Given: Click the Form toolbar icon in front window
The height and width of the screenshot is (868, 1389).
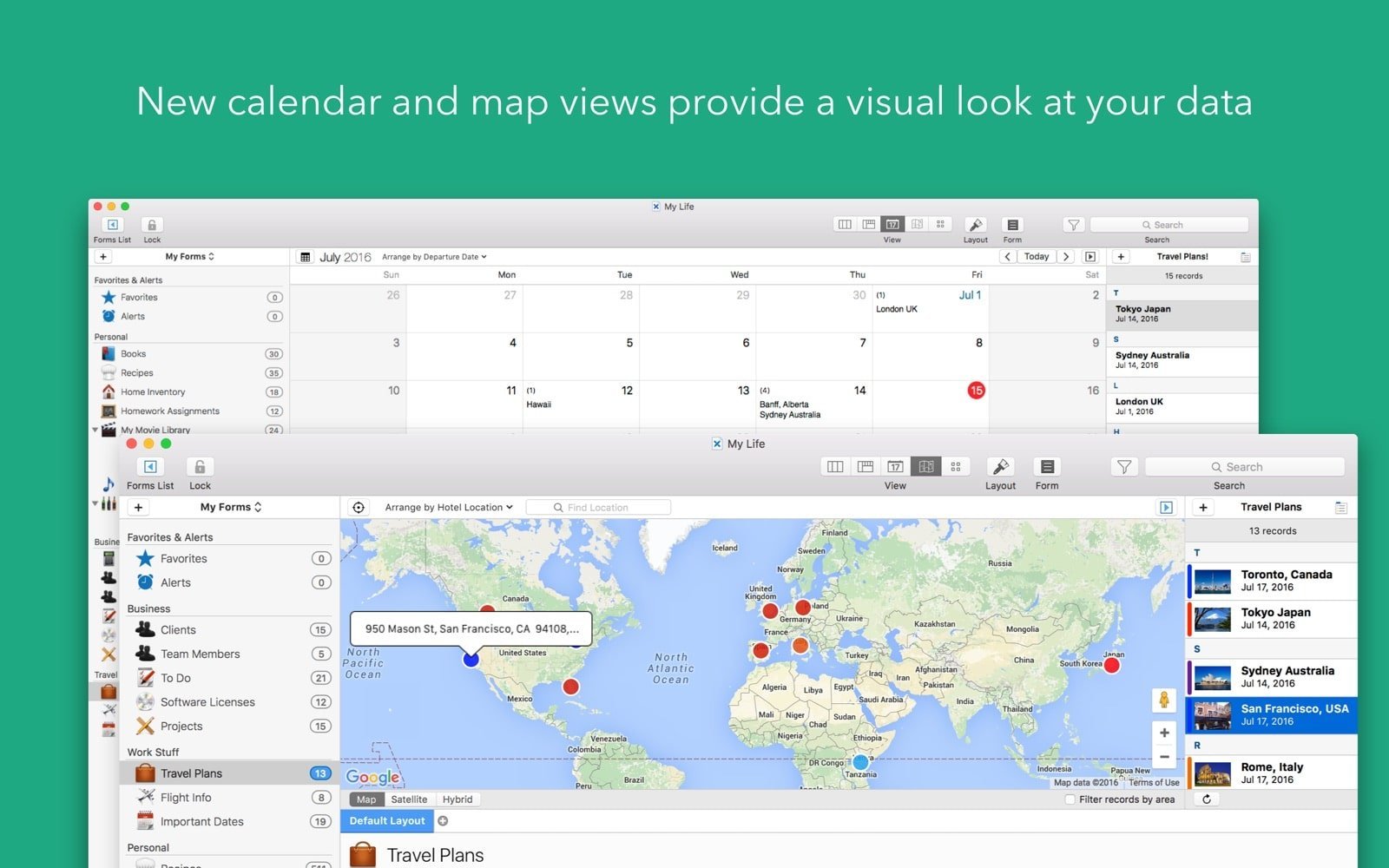Looking at the screenshot, I should point(1047,467).
